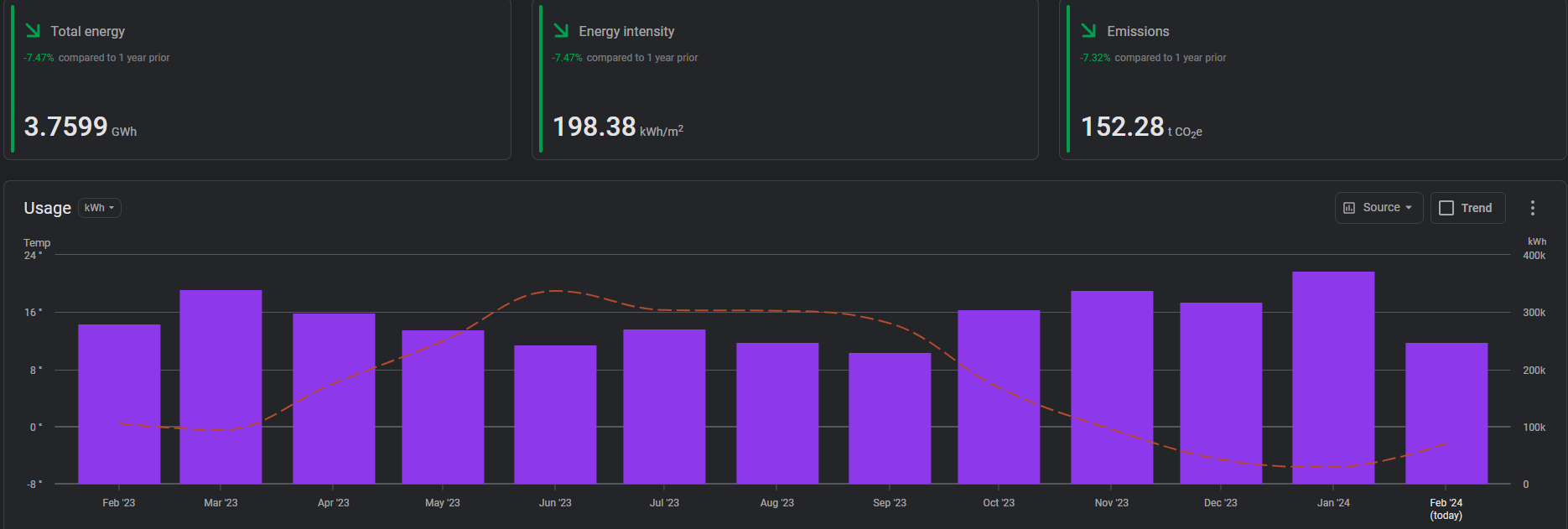Open the three-dot chart options menu
This screenshot has width=1568, height=529.
pyautogui.click(x=1532, y=208)
